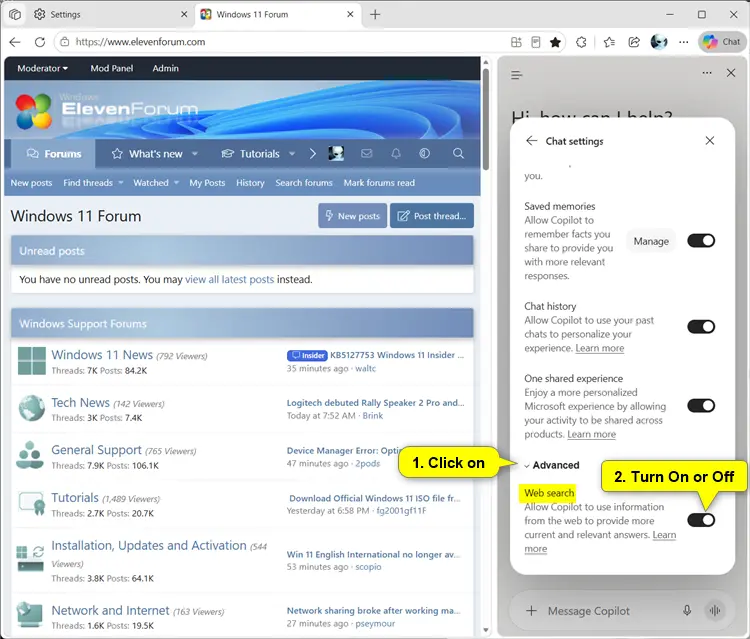Go to New posts sub-navigation link
Viewport: 750px width, 639px height.
pos(31,183)
